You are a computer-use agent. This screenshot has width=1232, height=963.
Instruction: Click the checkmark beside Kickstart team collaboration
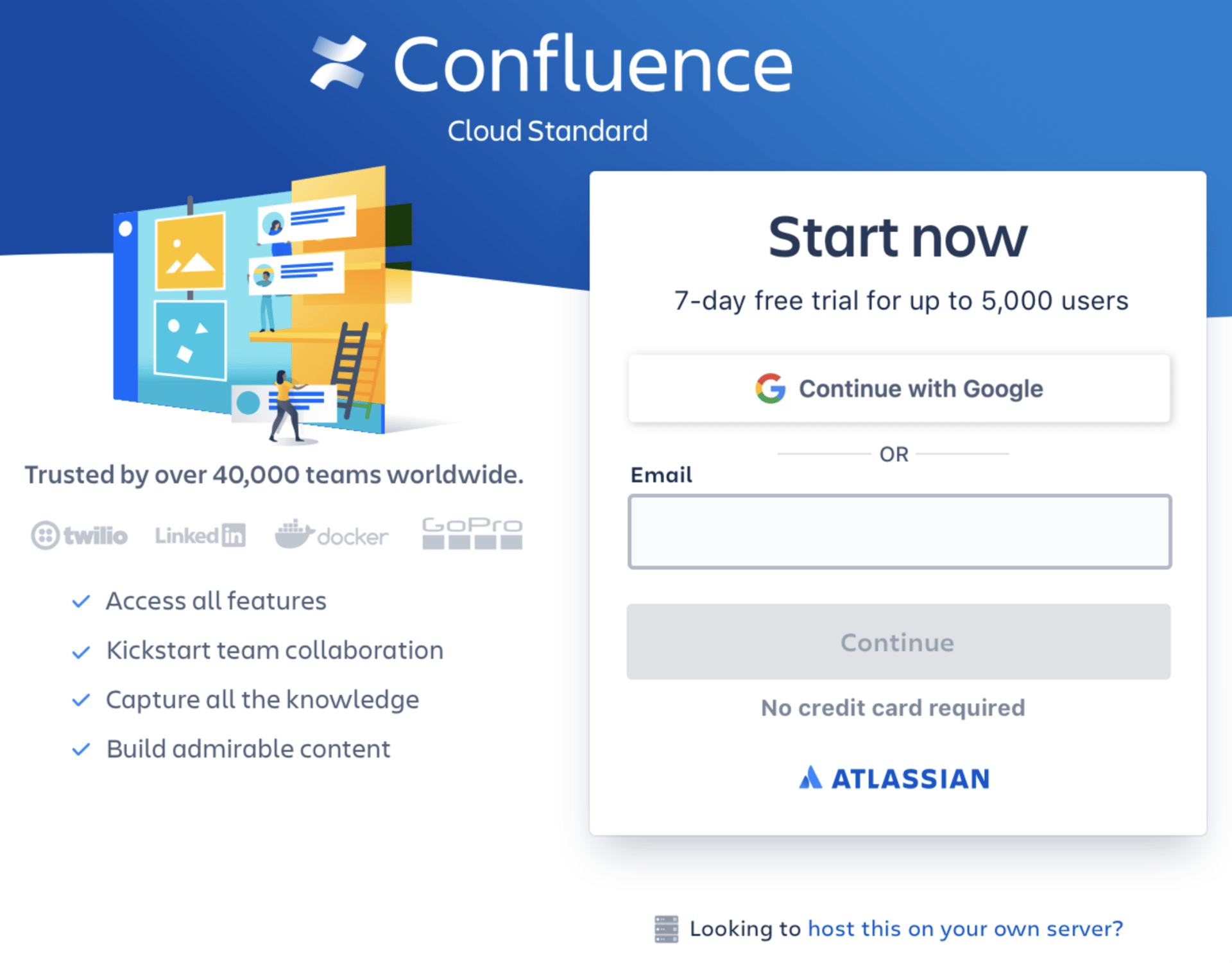81,651
